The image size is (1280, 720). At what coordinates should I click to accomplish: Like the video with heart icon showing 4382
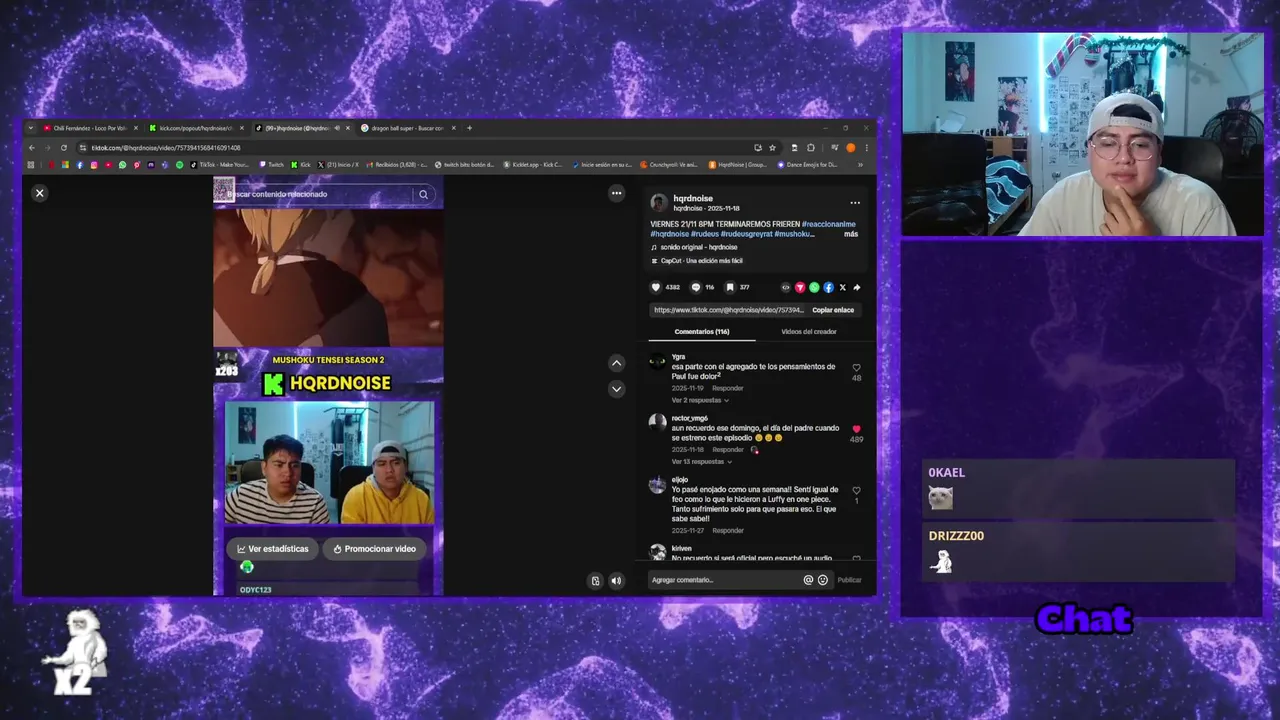pos(656,287)
